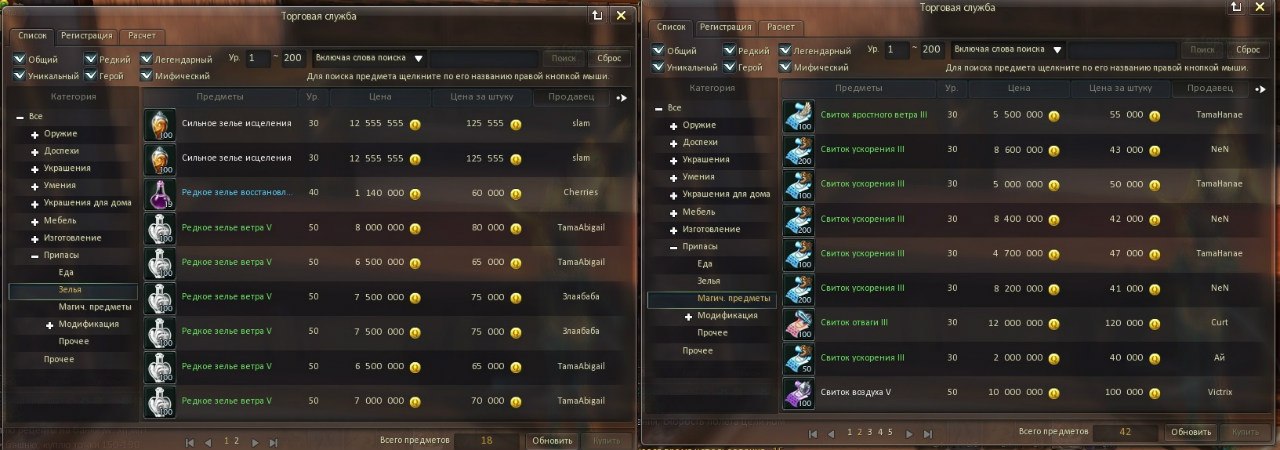
Task: Click the purple Свиток воздуха V scroll icon
Action: [x=799, y=392]
